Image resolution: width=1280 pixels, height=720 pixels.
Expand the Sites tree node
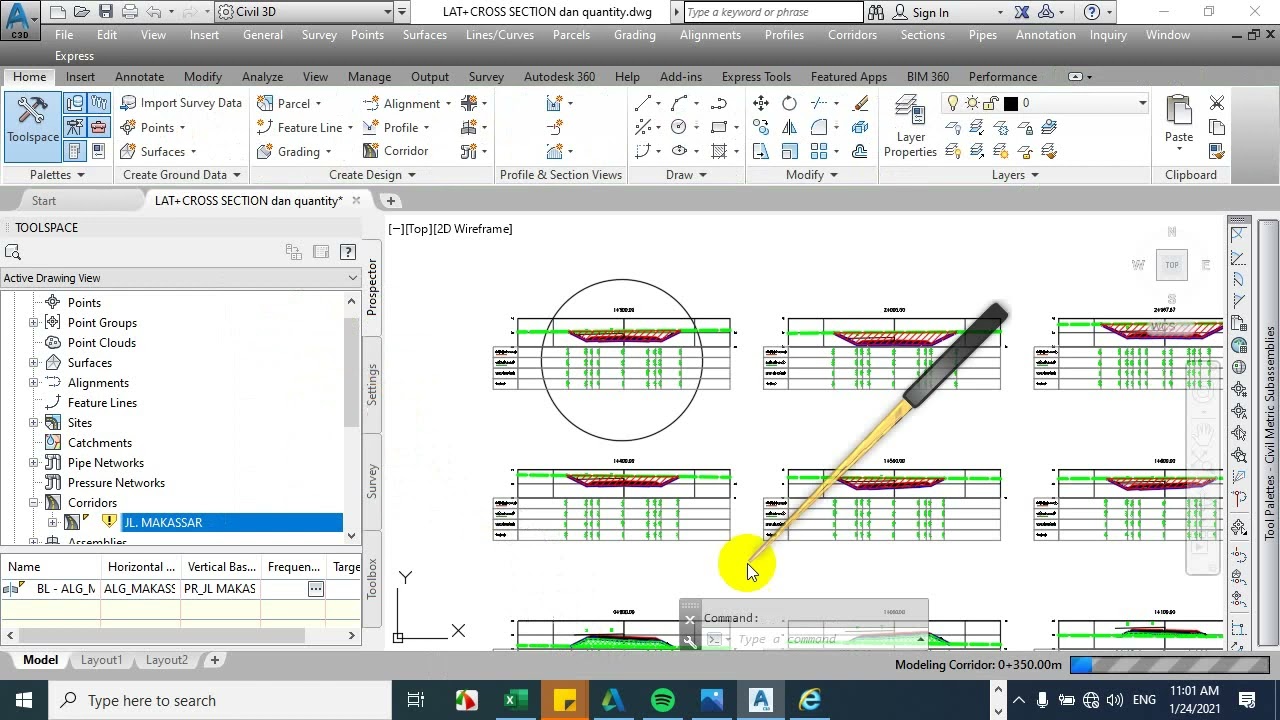tap(34, 423)
